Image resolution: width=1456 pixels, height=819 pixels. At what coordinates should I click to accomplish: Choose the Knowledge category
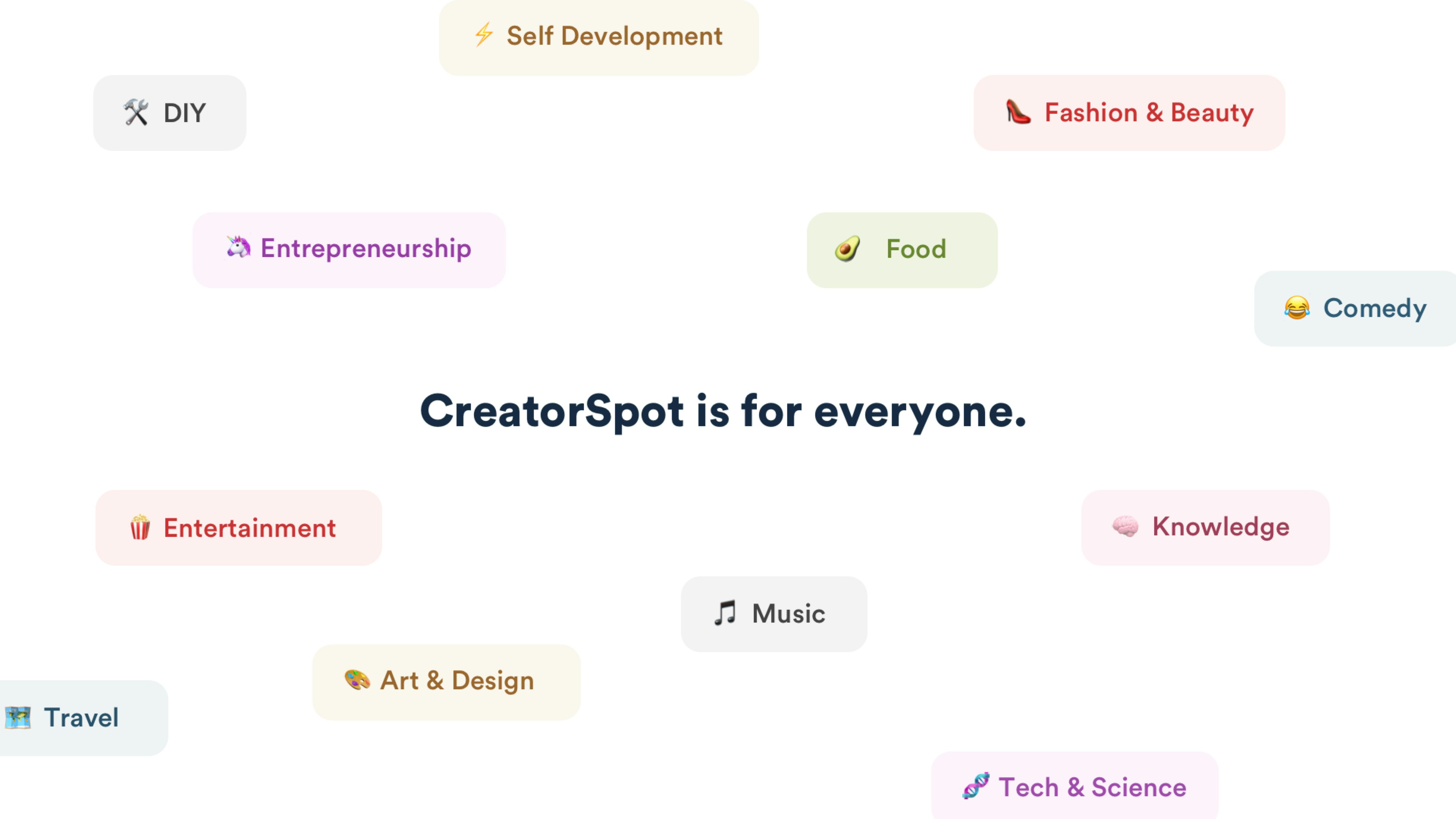coord(1206,527)
